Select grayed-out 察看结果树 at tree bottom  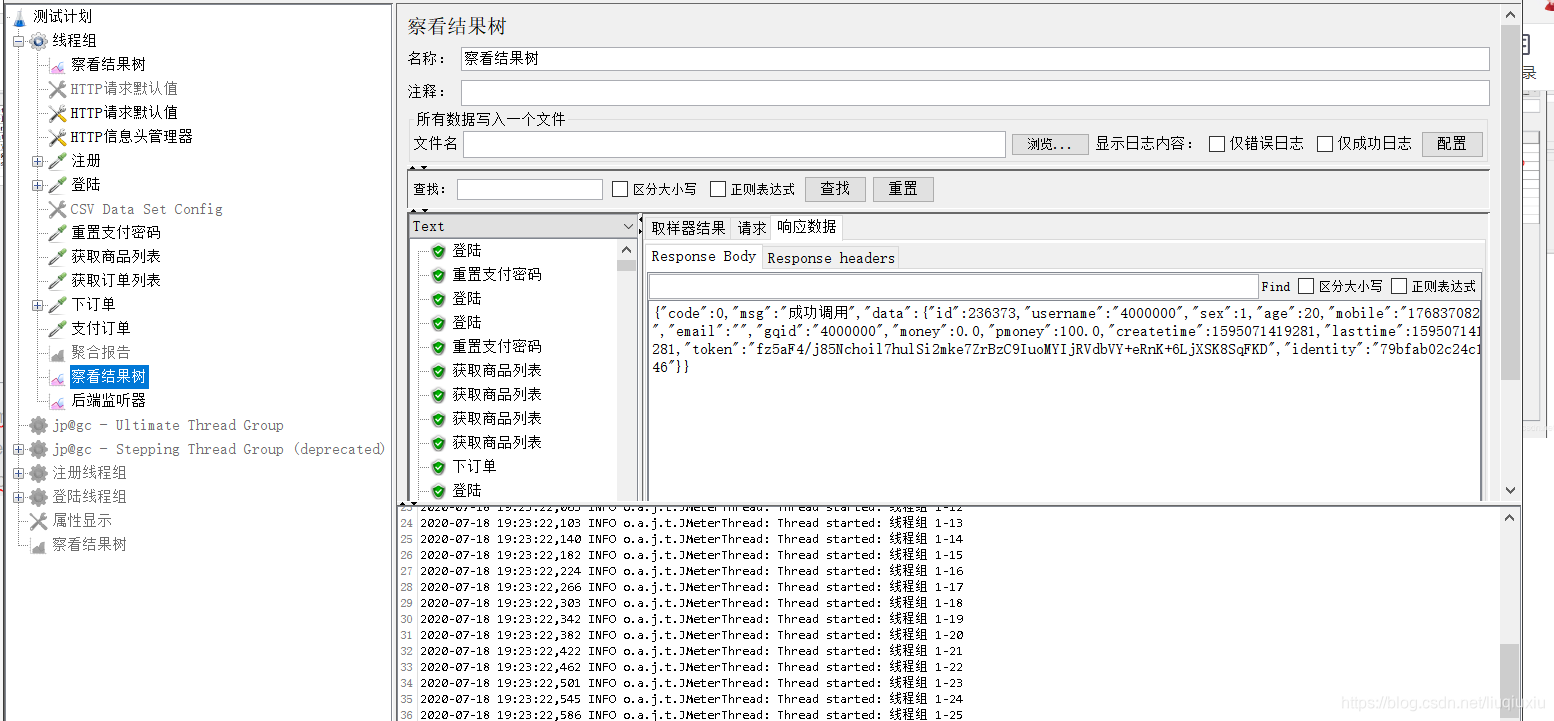click(89, 545)
